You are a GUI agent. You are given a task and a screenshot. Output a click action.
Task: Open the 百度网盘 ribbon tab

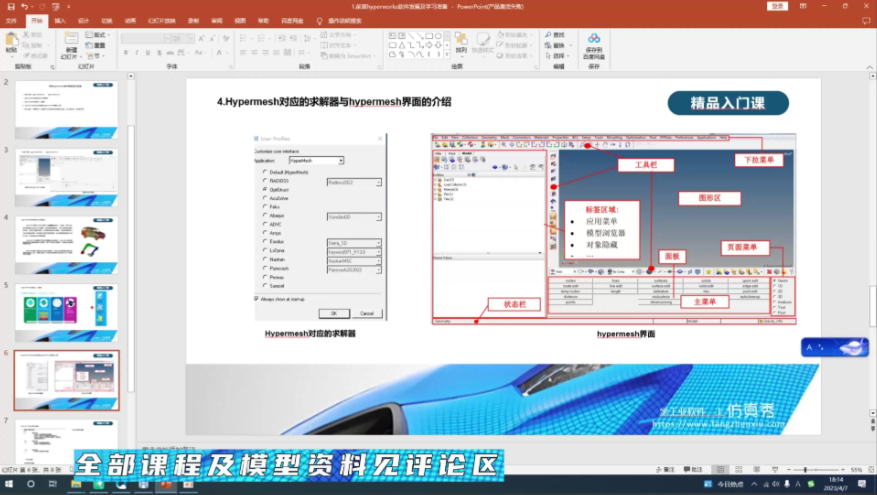click(292, 21)
